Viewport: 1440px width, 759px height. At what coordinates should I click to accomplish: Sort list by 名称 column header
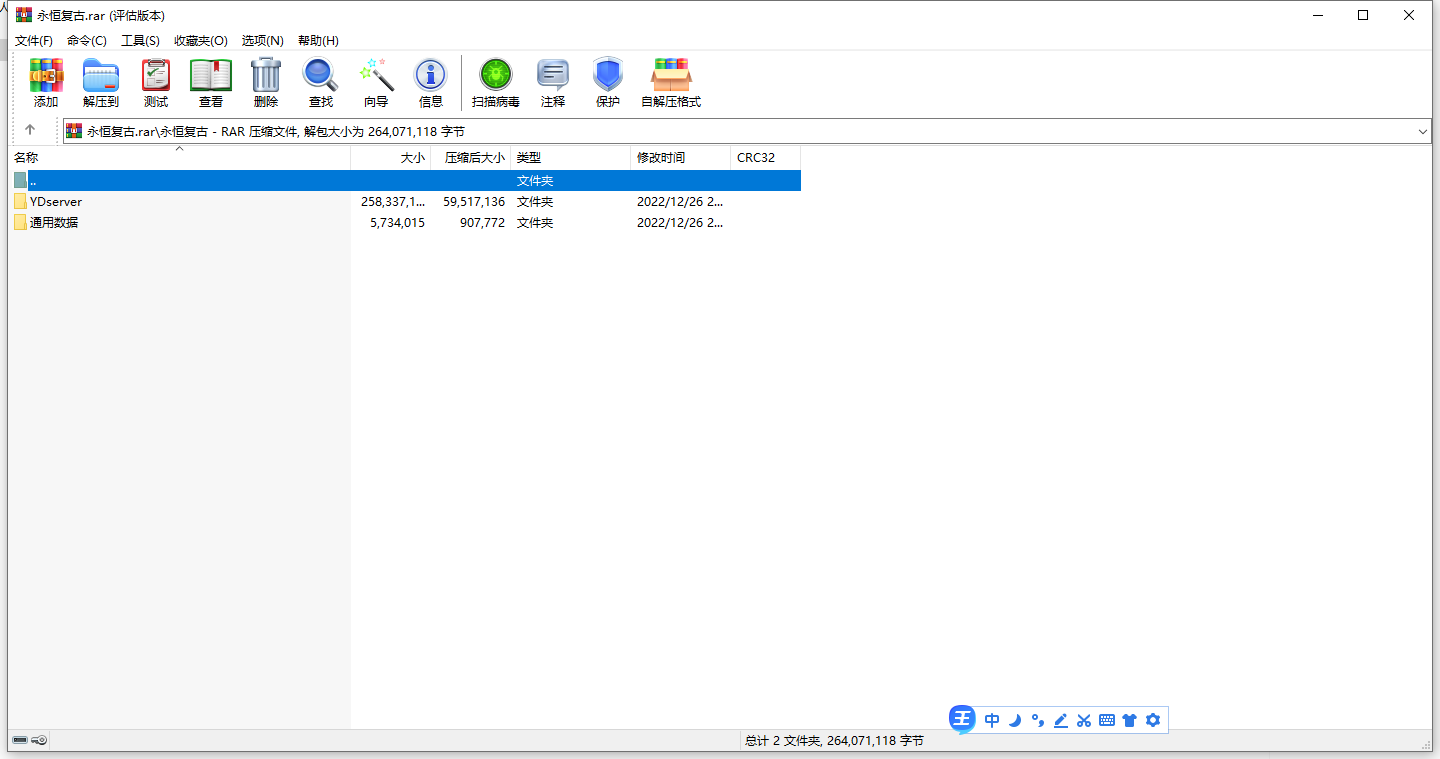click(26, 158)
